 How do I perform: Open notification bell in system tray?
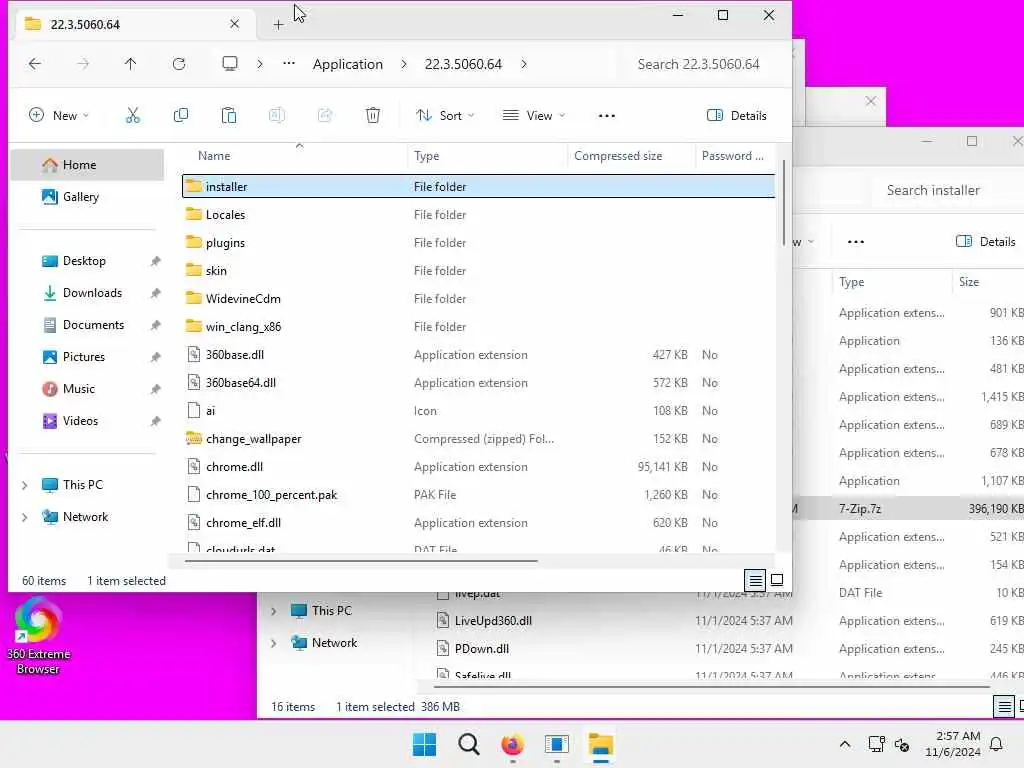click(x=996, y=744)
